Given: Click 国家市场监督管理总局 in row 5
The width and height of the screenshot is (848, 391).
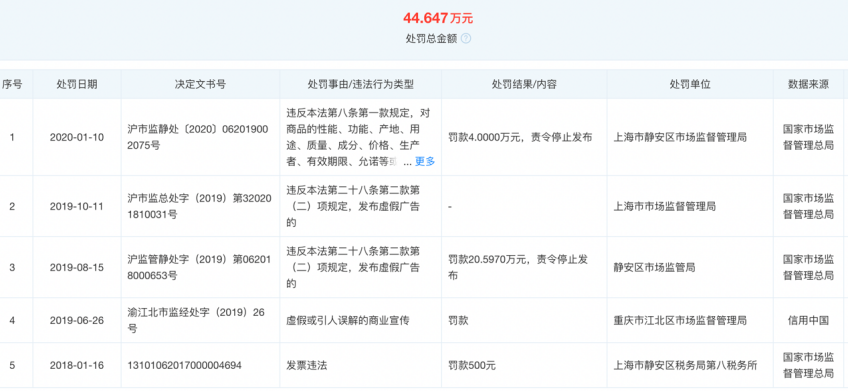Looking at the screenshot, I should (809, 366).
